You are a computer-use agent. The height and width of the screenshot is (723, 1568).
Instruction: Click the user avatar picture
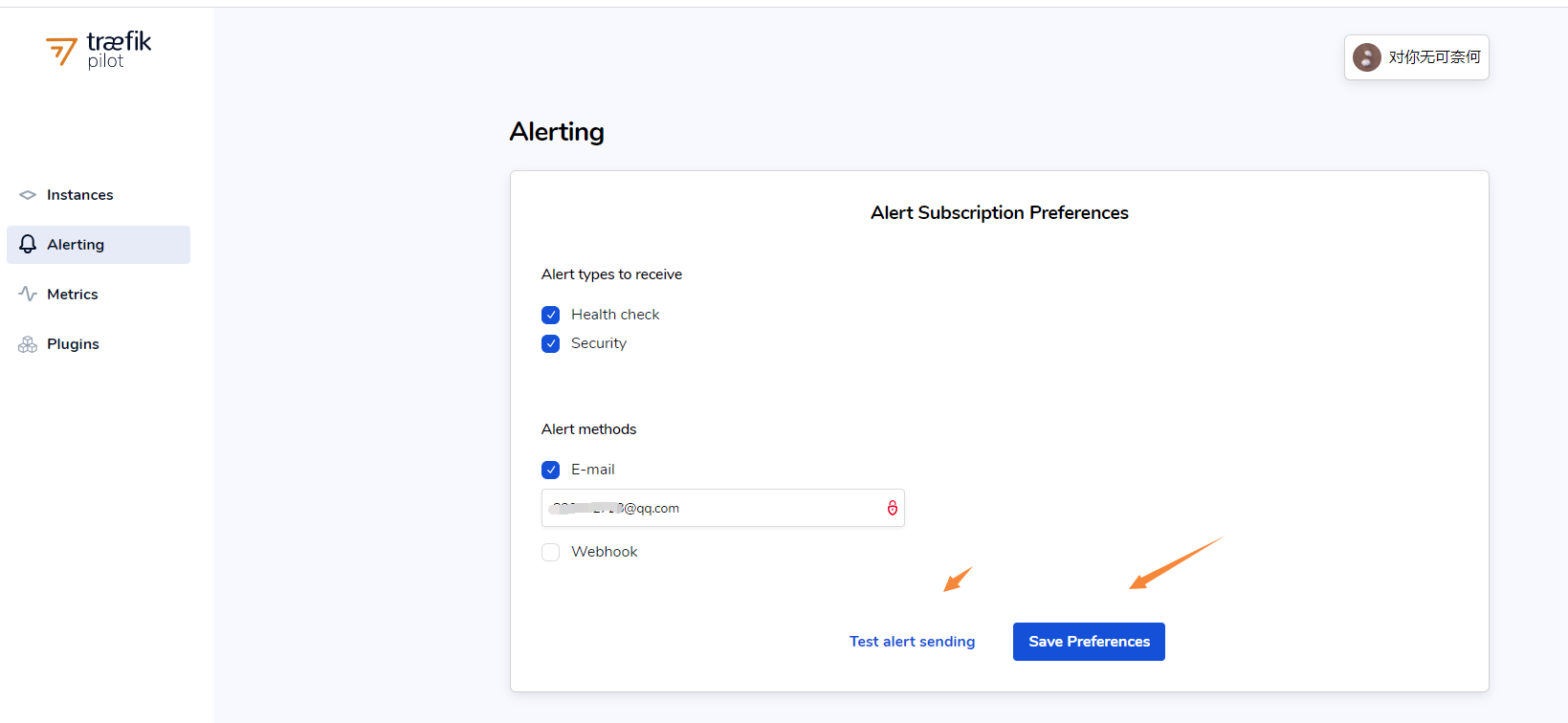1366,57
